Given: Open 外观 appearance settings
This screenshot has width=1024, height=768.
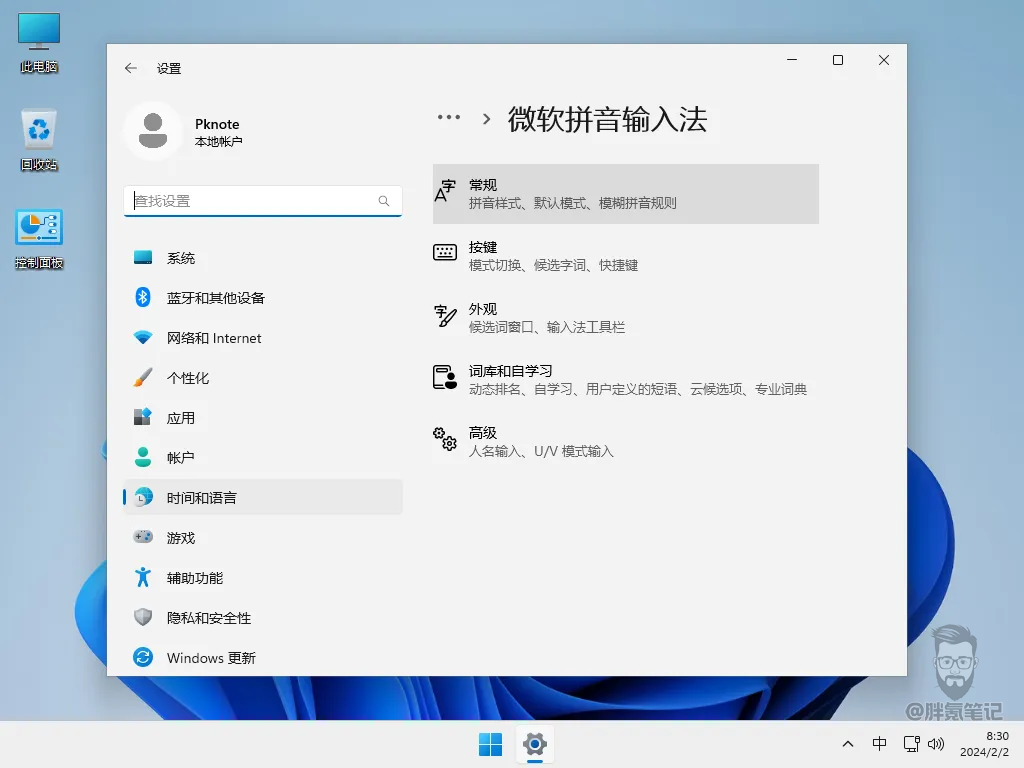Looking at the screenshot, I should pyautogui.click(x=626, y=318).
